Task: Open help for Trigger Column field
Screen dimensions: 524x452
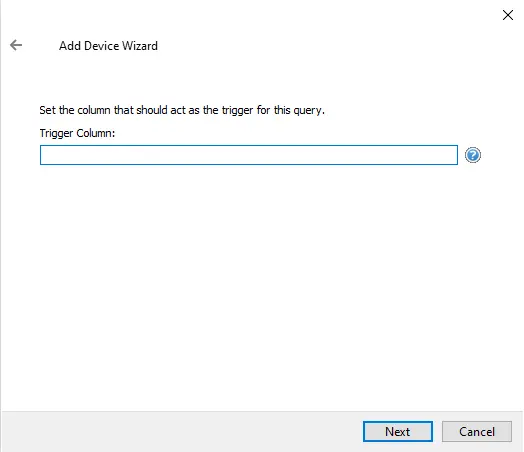Action: coord(473,155)
